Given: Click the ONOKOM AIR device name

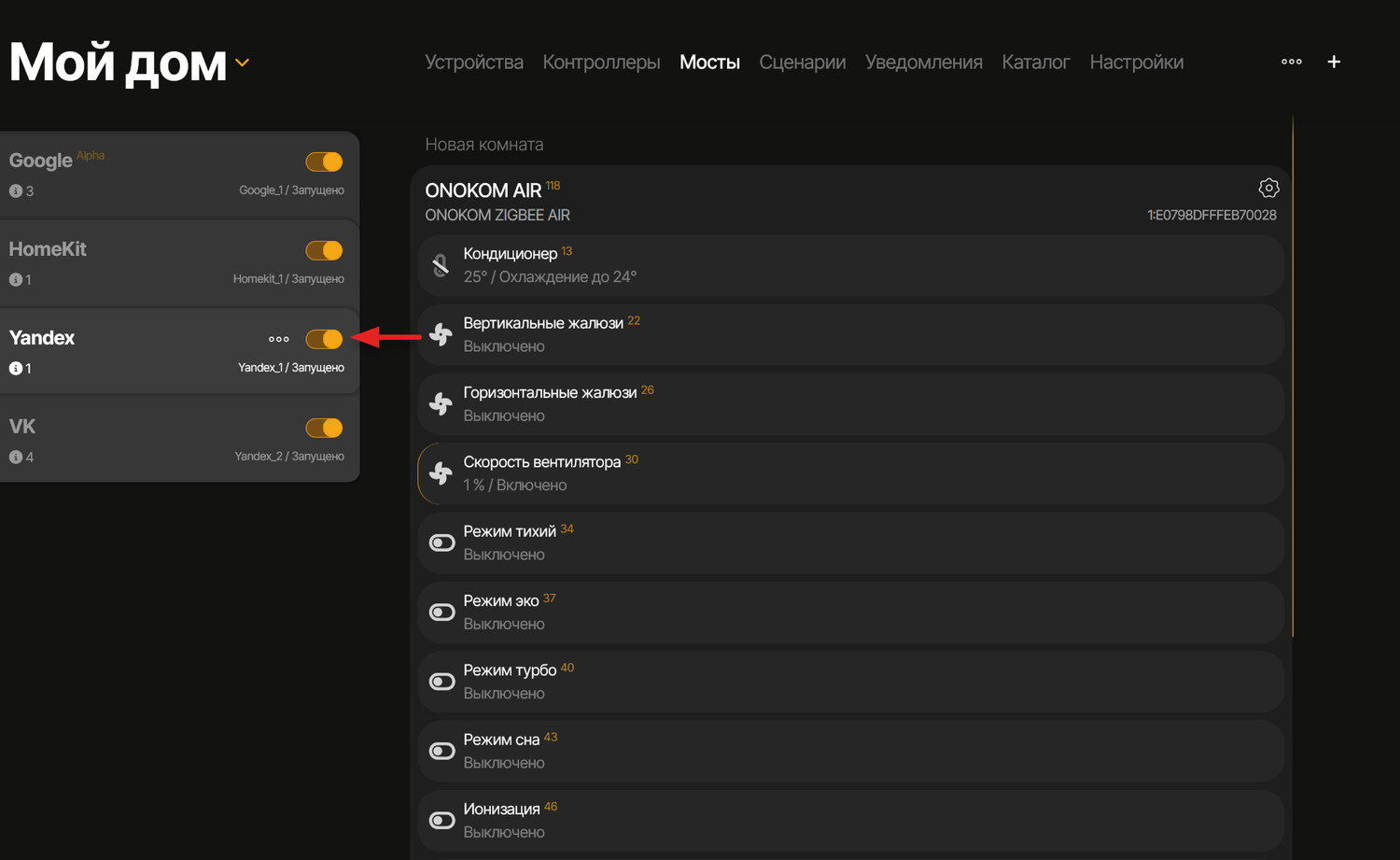Looking at the screenshot, I should pos(483,190).
